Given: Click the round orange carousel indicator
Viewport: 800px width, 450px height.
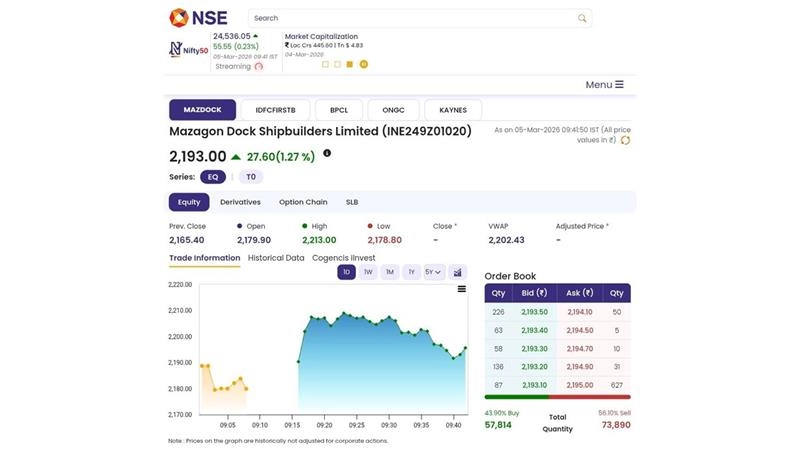Looking at the screenshot, I should tap(364, 64).
